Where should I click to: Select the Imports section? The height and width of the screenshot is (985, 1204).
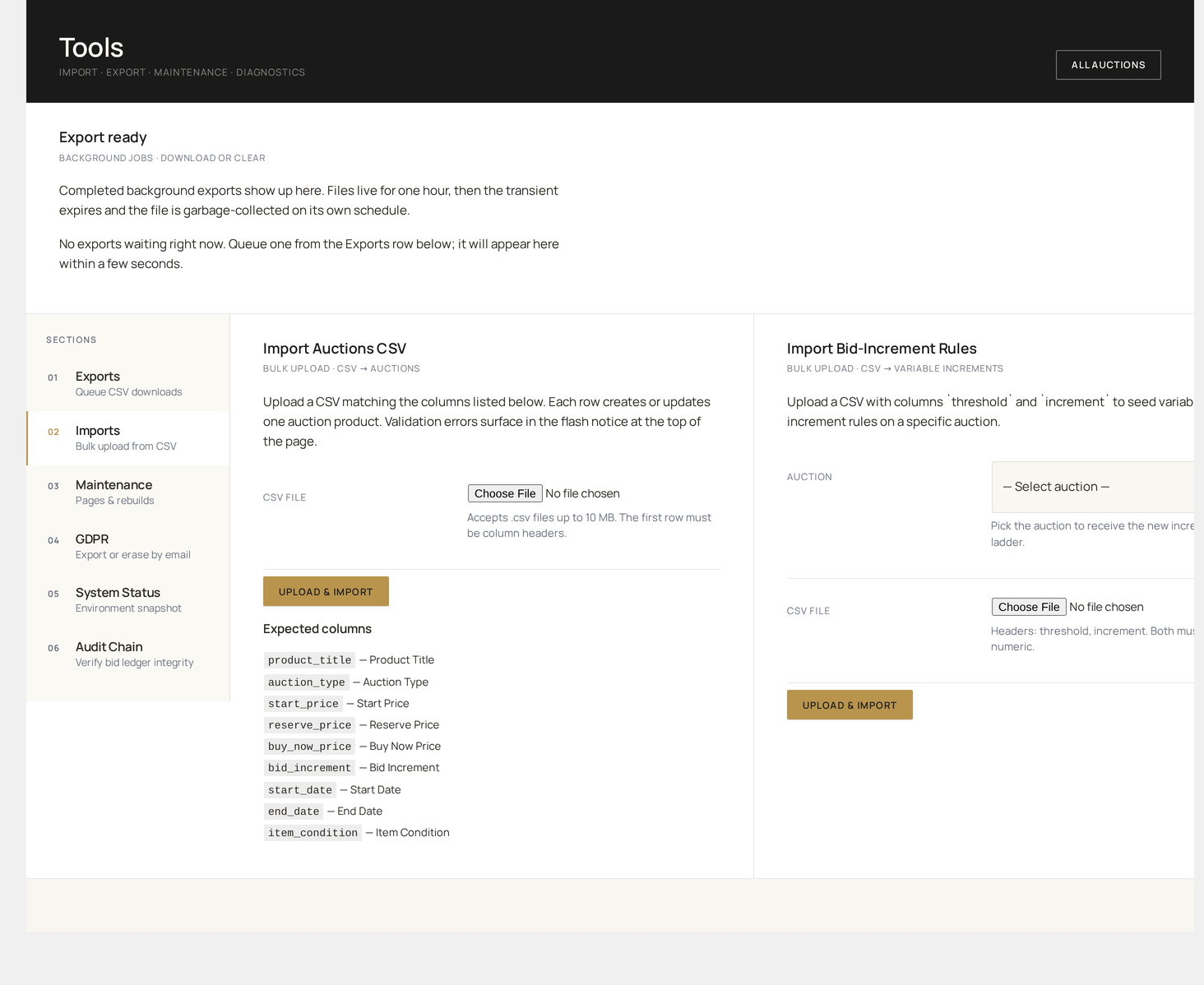click(128, 438)
